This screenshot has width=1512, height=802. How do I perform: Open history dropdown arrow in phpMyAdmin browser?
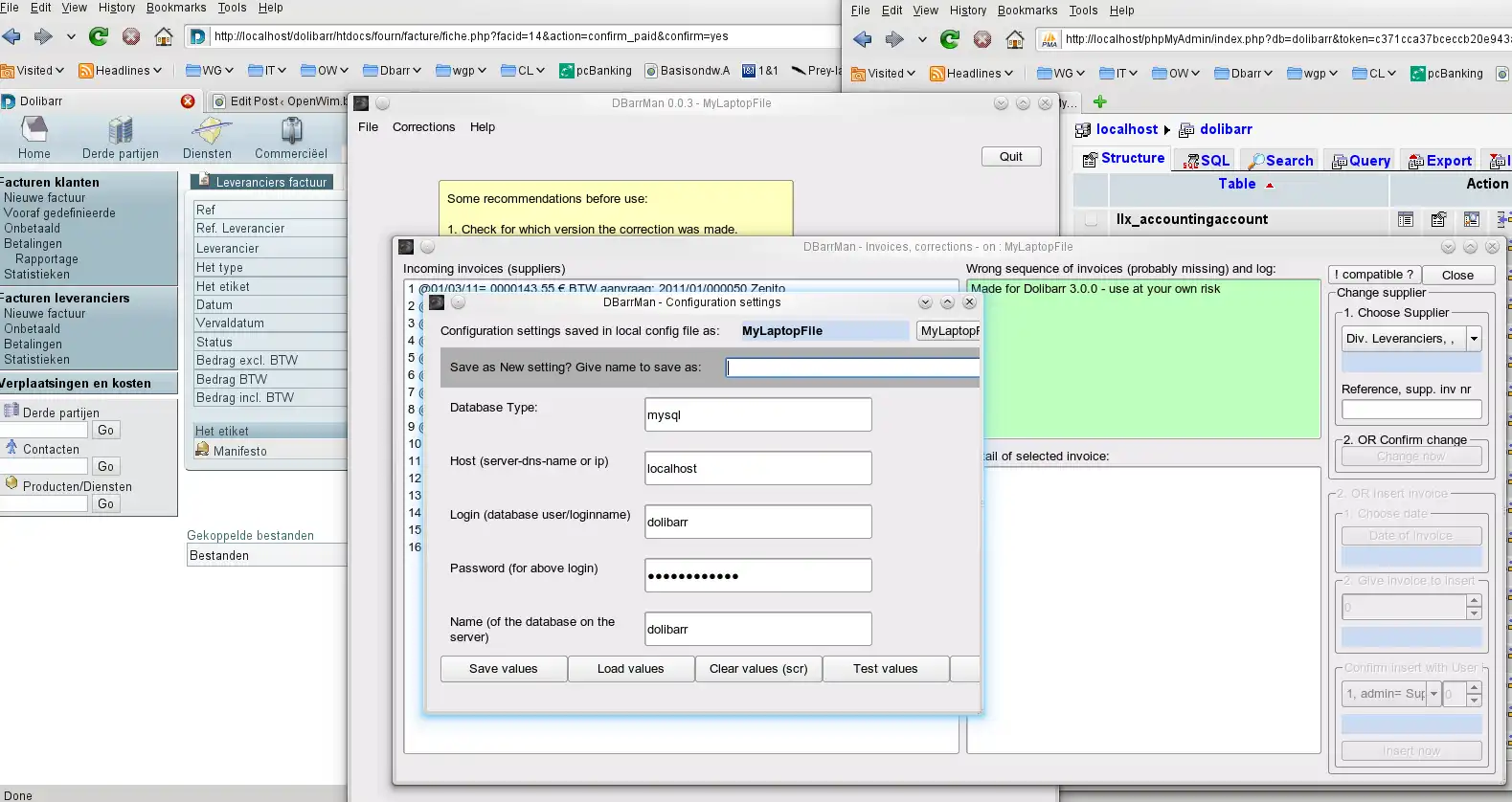coord(922,39)
